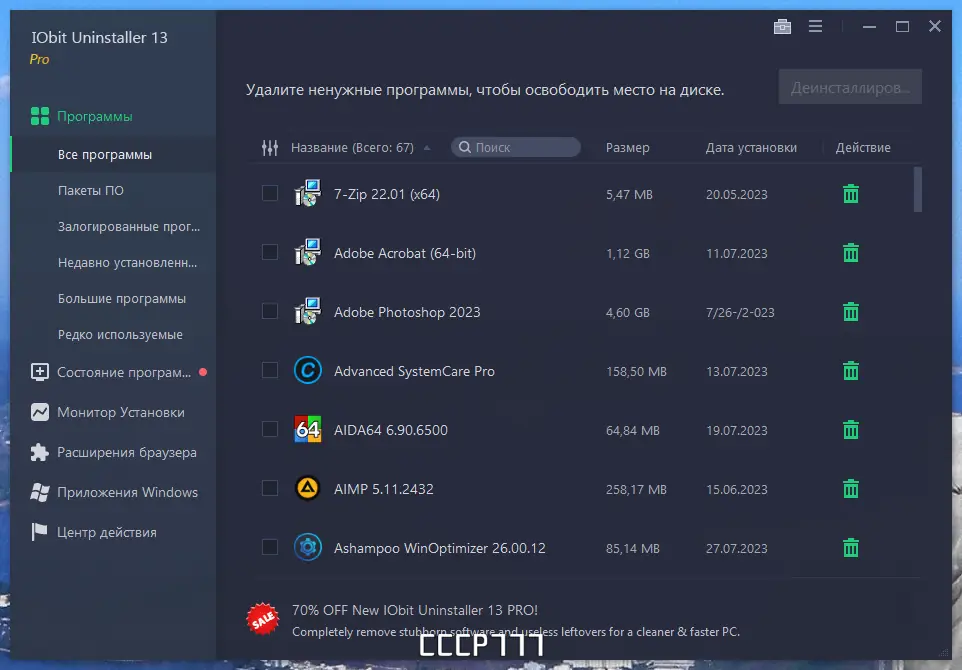Viewport: 962px width, 670px height.
Task: Click the Advanced SystemCare Pro logo icon
Action: [307, 370]
